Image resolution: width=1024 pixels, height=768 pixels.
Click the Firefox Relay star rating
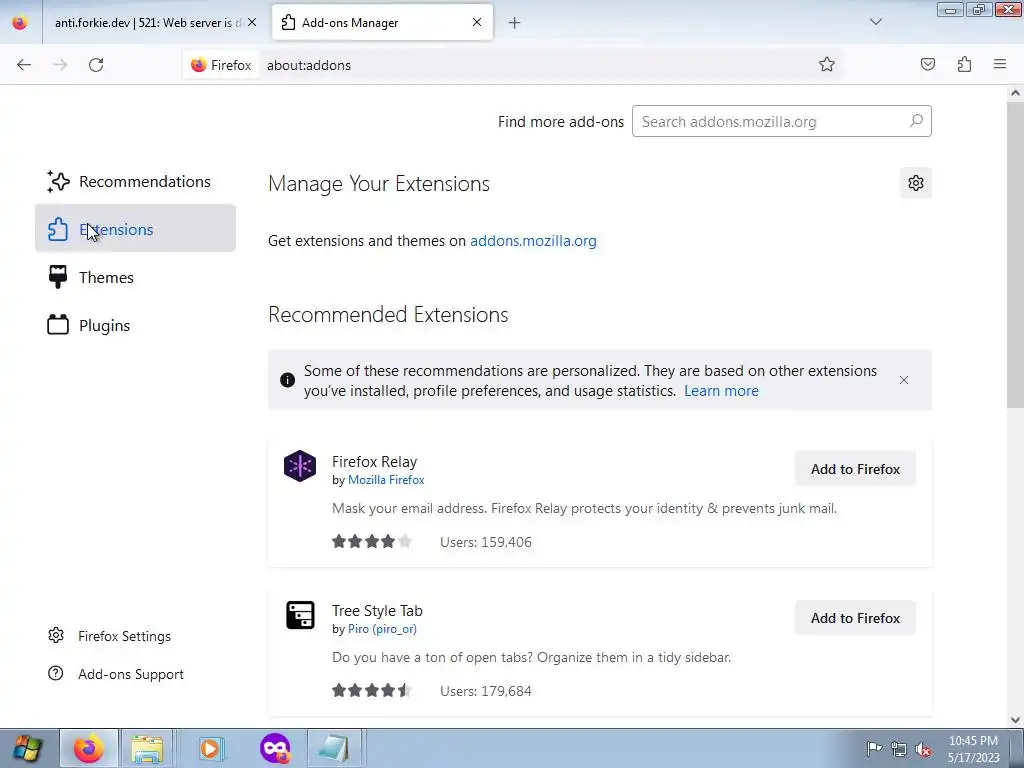coord(372,541)
